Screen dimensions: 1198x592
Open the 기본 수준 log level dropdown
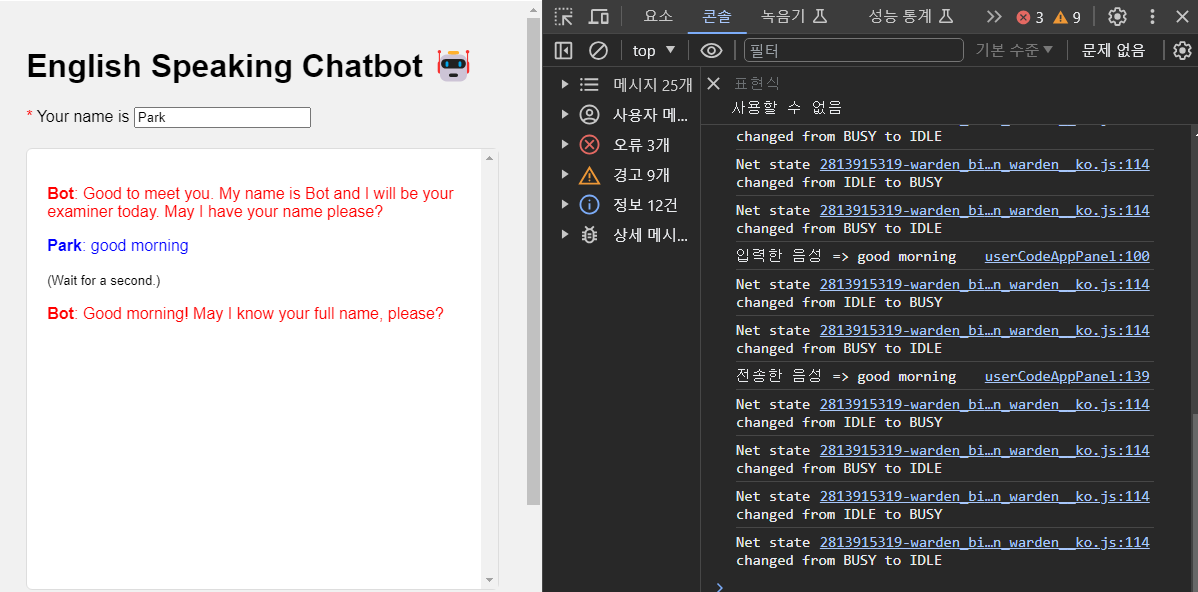(1014, 50)
